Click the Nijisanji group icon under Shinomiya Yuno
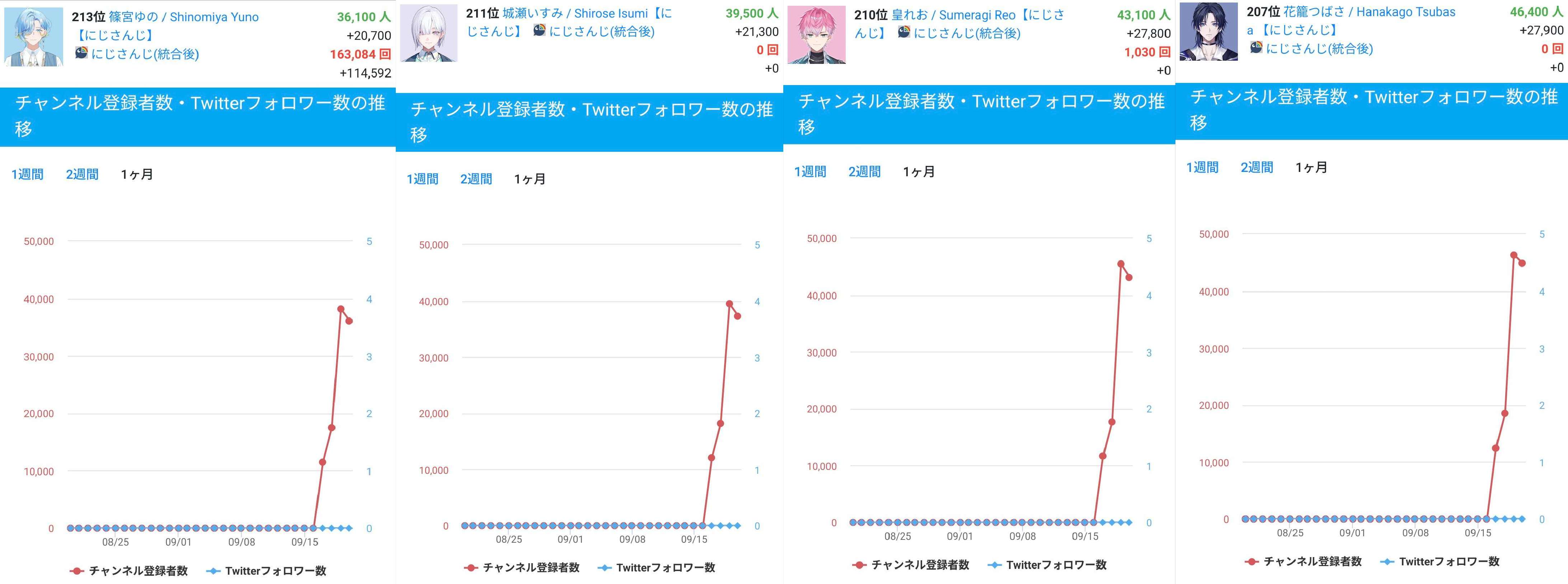 point(81,53)
